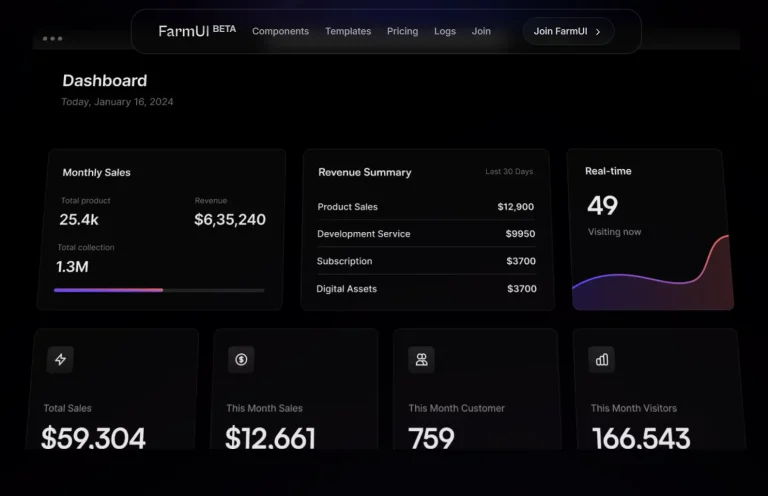Image resolution: width=768 pixels, height=496 pixels.
Task: Go to the Templates page
Action: click(x=348, y=31)
